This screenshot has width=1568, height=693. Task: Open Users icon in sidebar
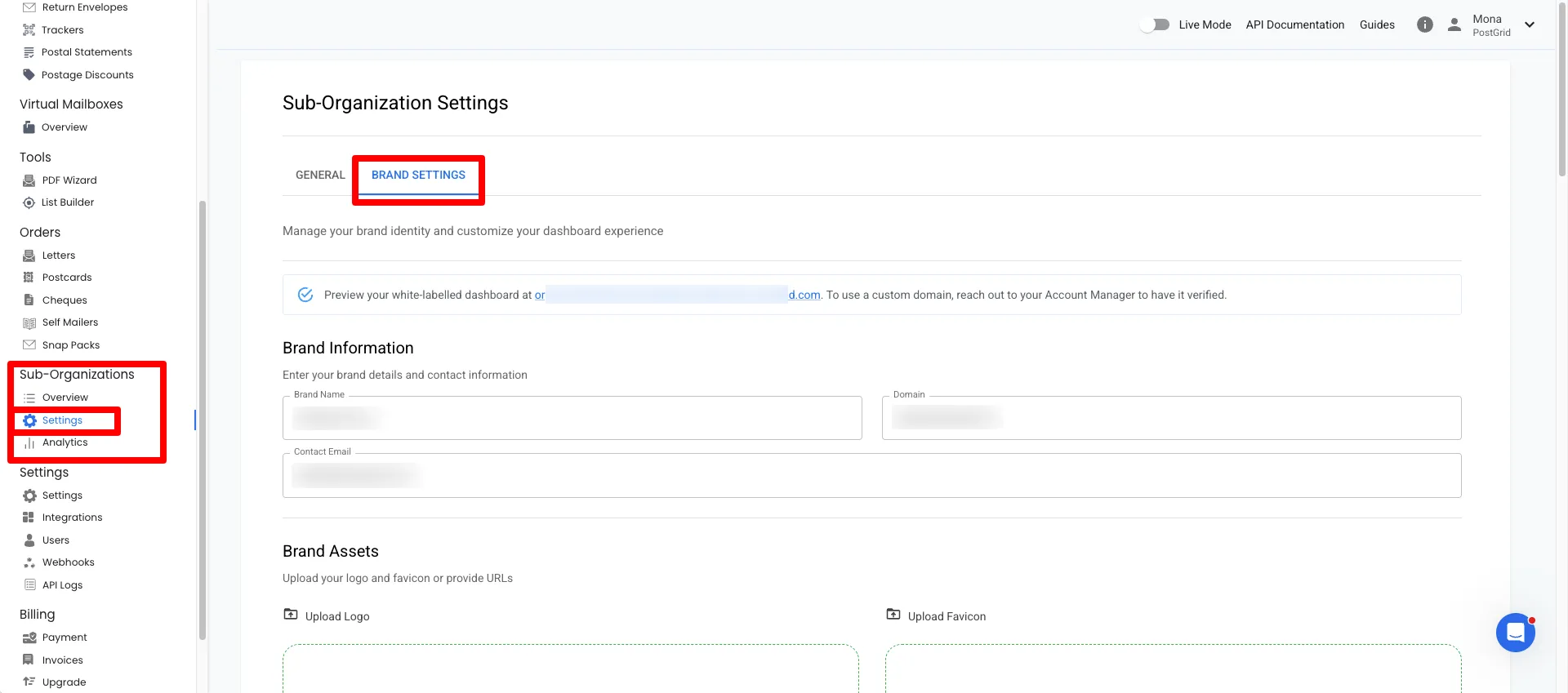[29, 540]
